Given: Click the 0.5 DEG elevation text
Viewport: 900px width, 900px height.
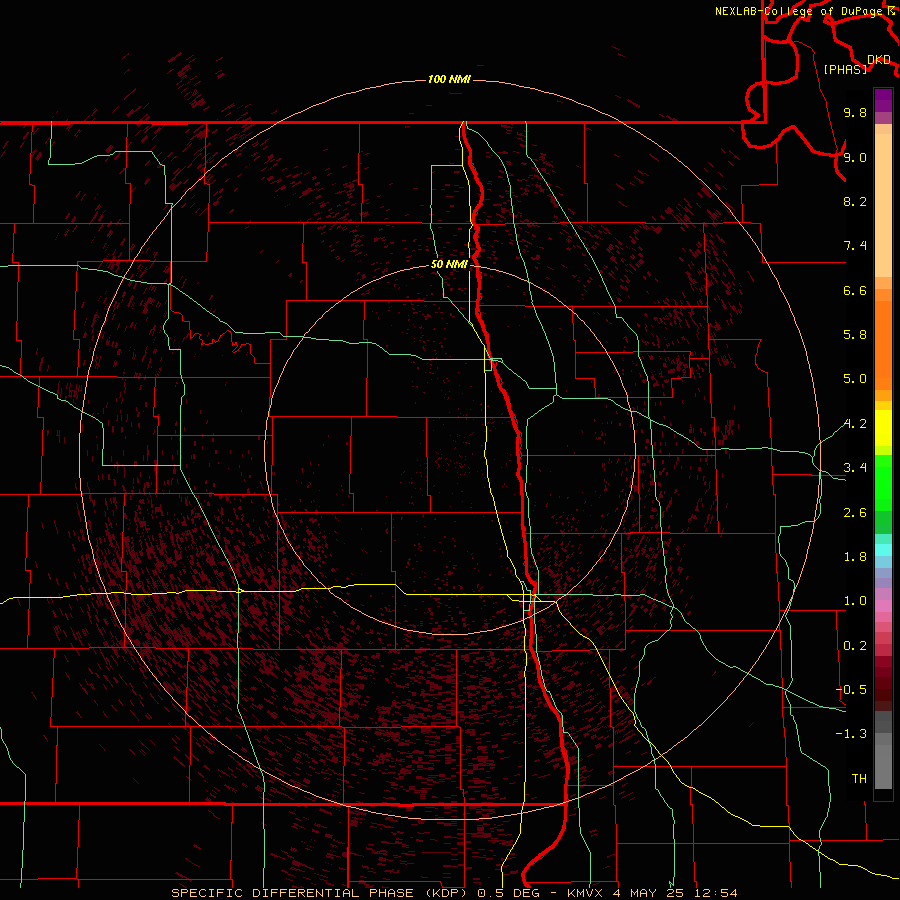Looking at the screenshot, I should [x=509, y=893].
